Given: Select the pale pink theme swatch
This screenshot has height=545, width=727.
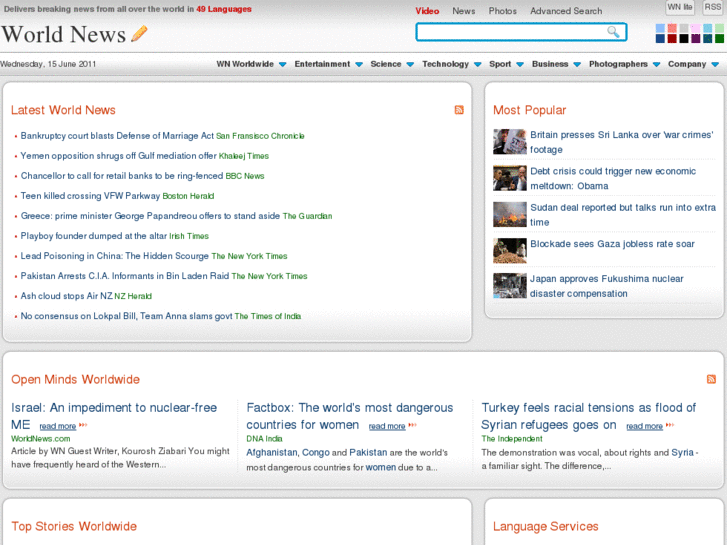Looking at the screenshot, I should point(695,28).
